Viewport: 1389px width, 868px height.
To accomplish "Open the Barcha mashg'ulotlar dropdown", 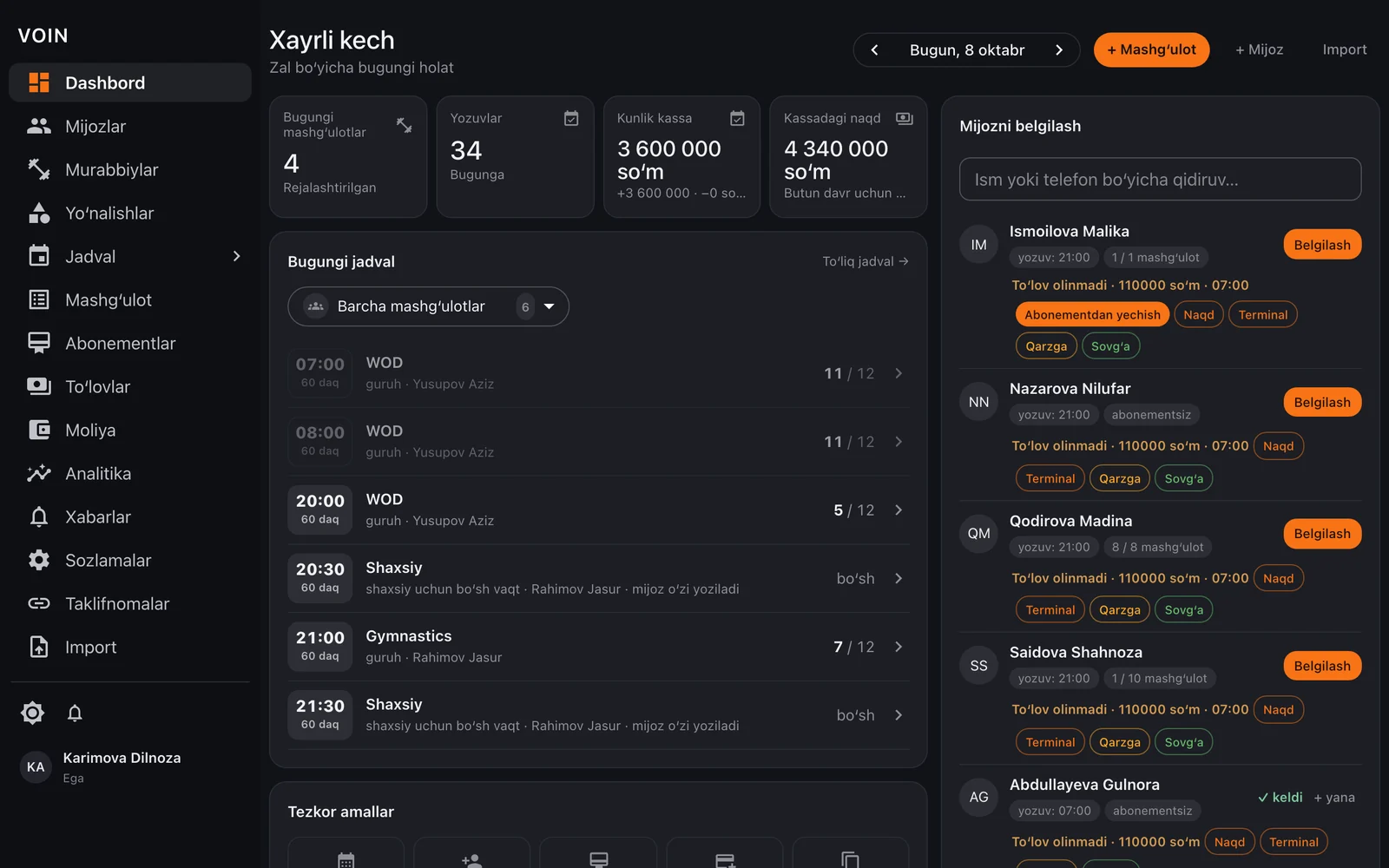I will [428, 306].
